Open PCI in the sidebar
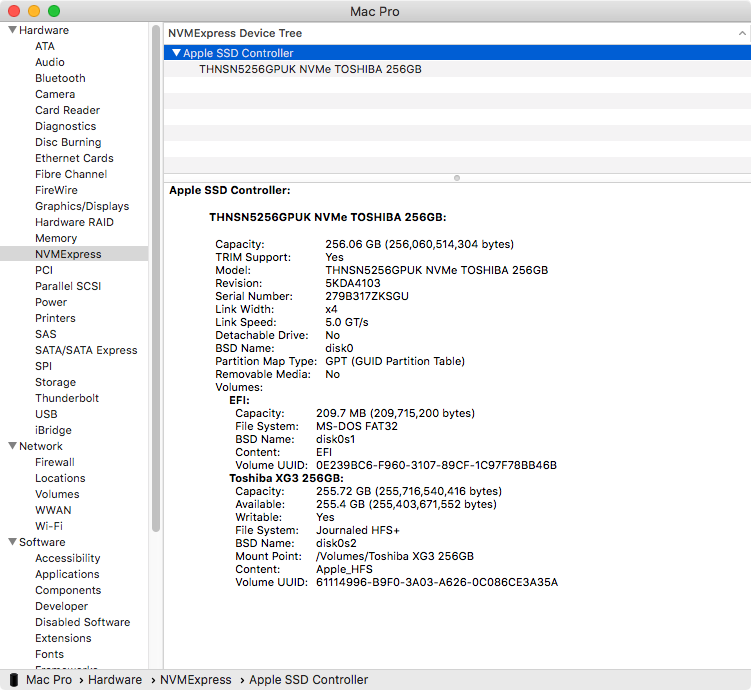Viewport: 751px width, 690px height. 44,270
